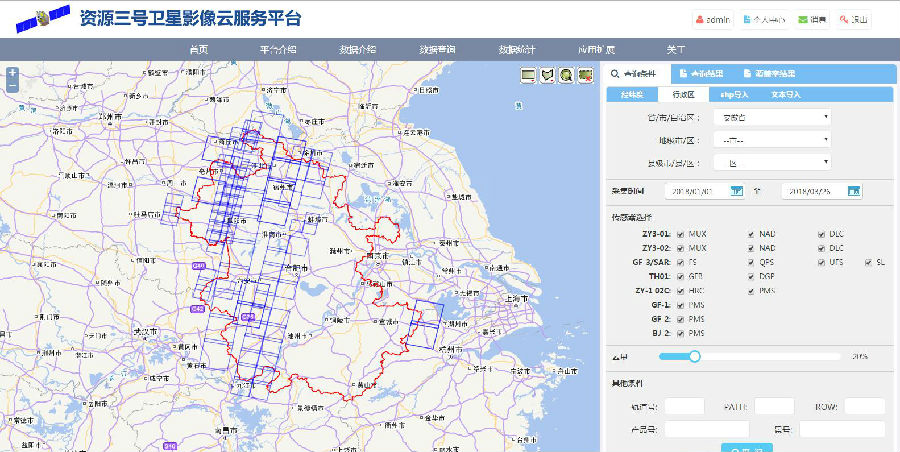Uncheck the GF-1 PMS sensor checkbox

(x=680, y=305)
